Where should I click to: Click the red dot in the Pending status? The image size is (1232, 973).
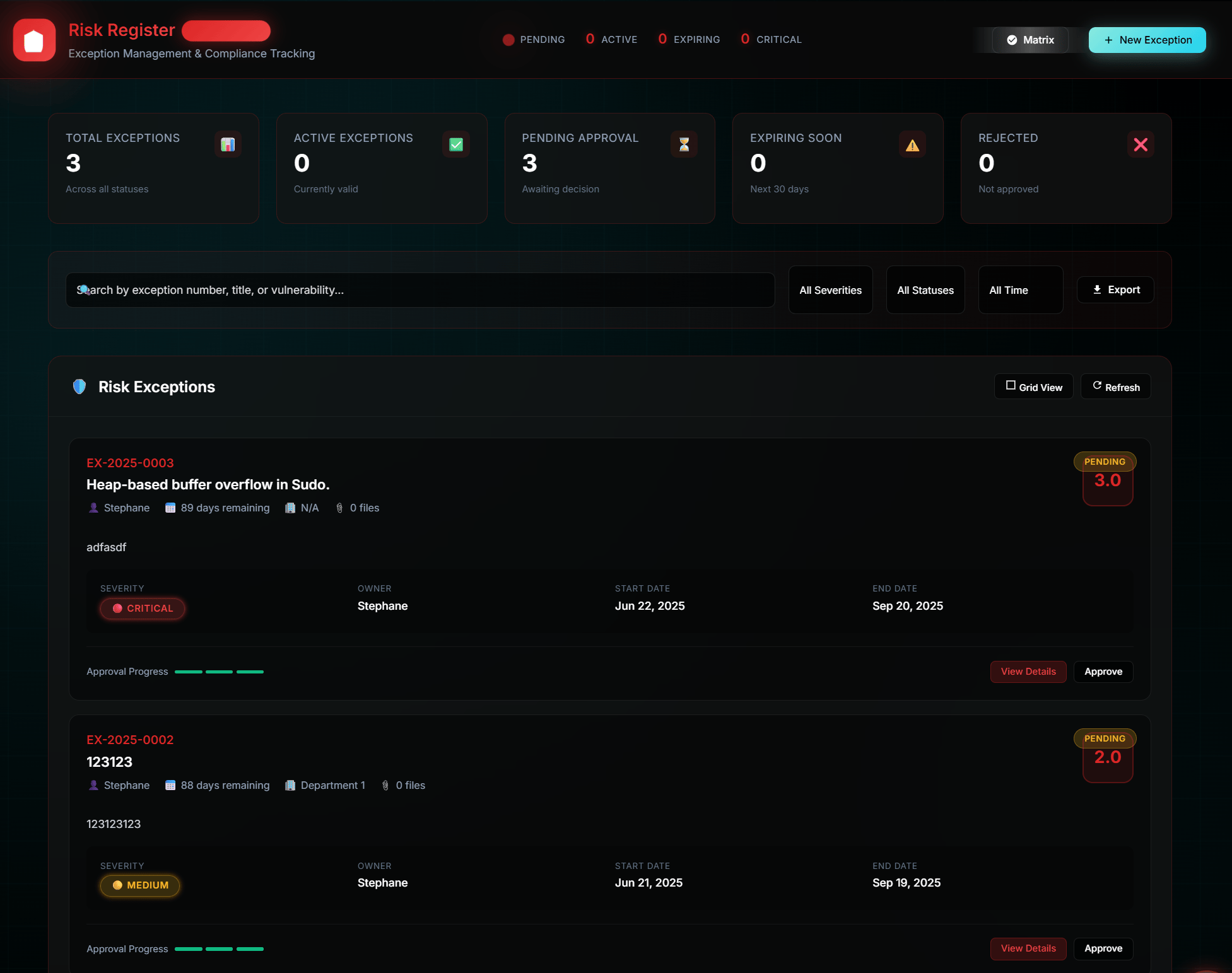click(x=508, y=40)
